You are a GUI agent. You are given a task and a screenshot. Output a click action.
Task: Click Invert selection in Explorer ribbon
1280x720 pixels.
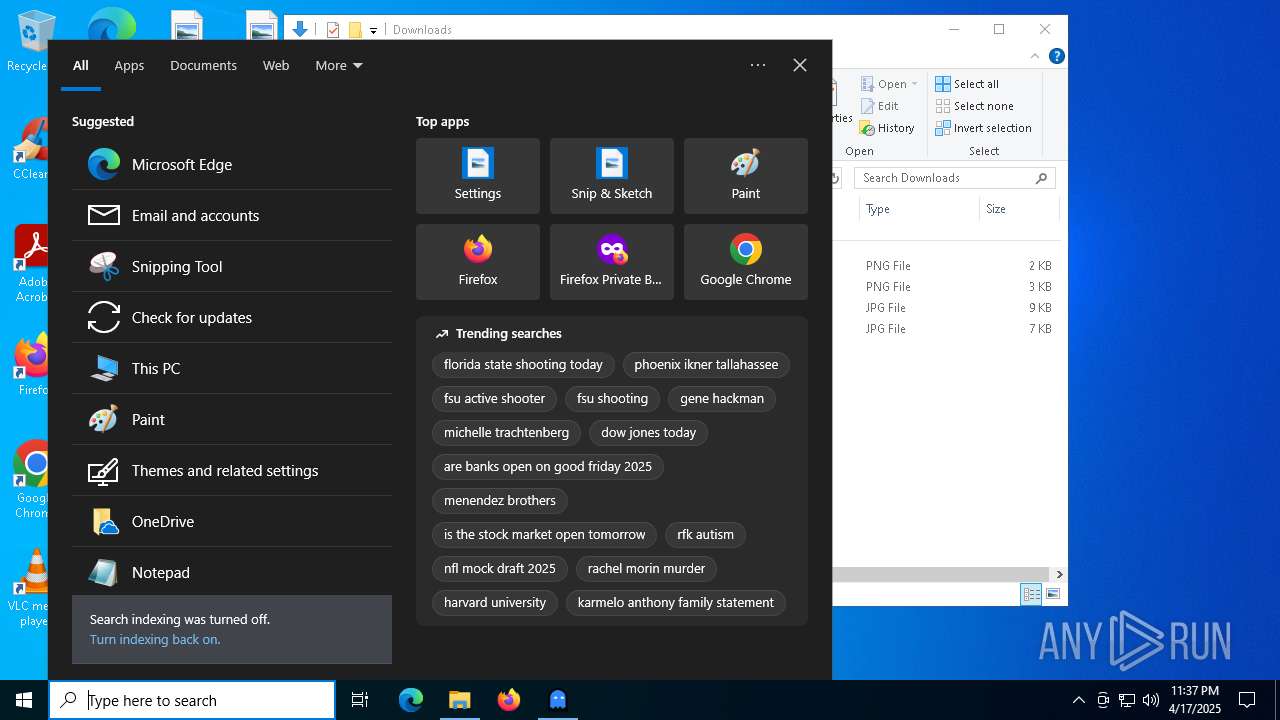point(983,128)
